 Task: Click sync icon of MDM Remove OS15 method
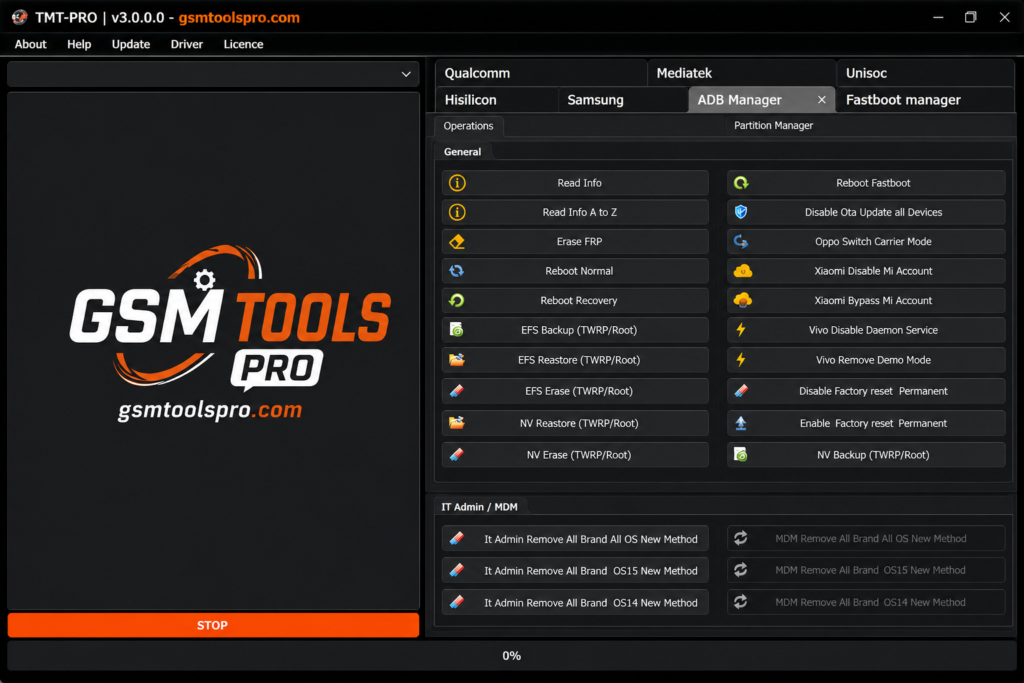(741, 570)
